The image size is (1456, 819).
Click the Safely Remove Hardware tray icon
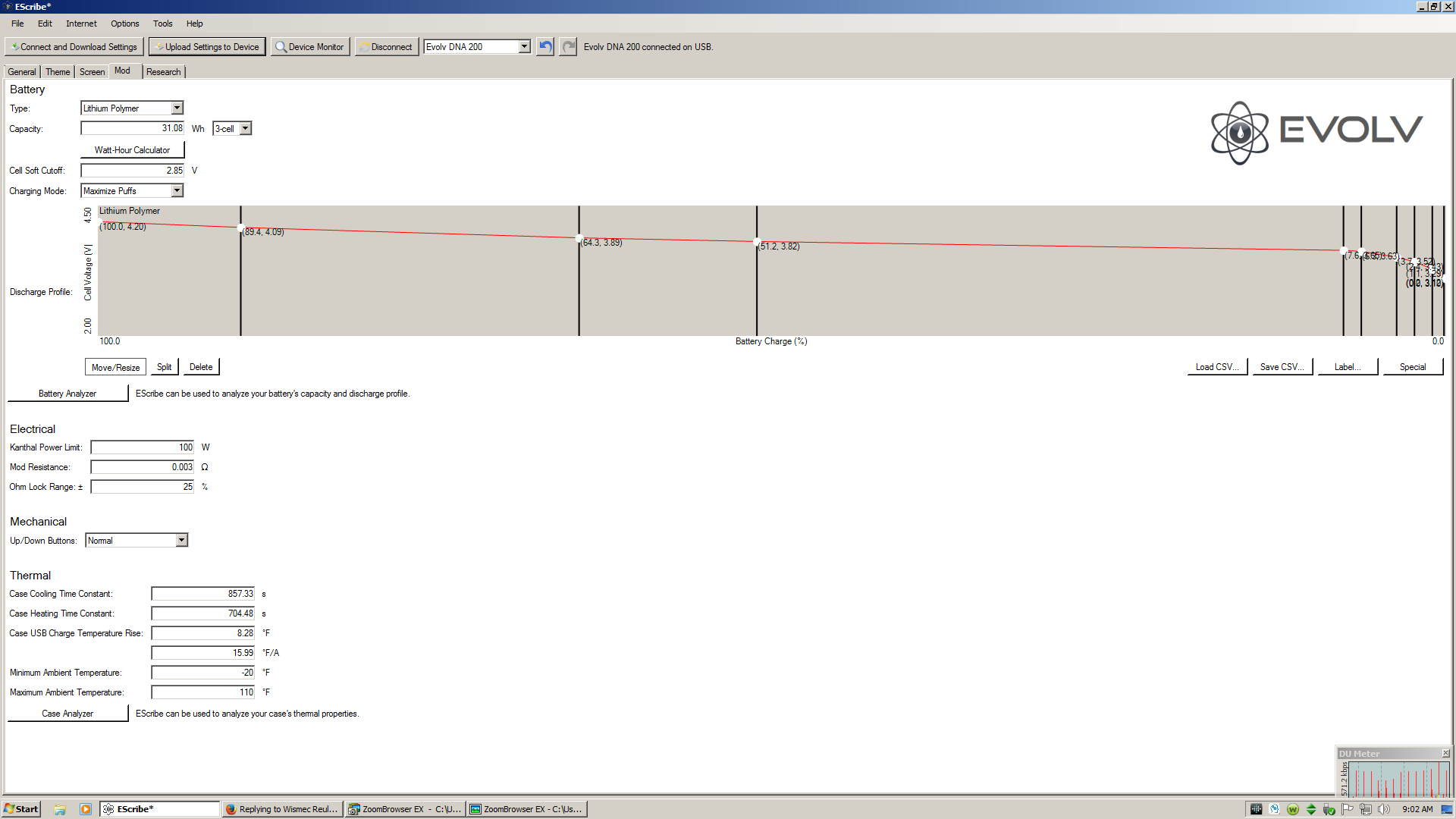coord(1329,809)
